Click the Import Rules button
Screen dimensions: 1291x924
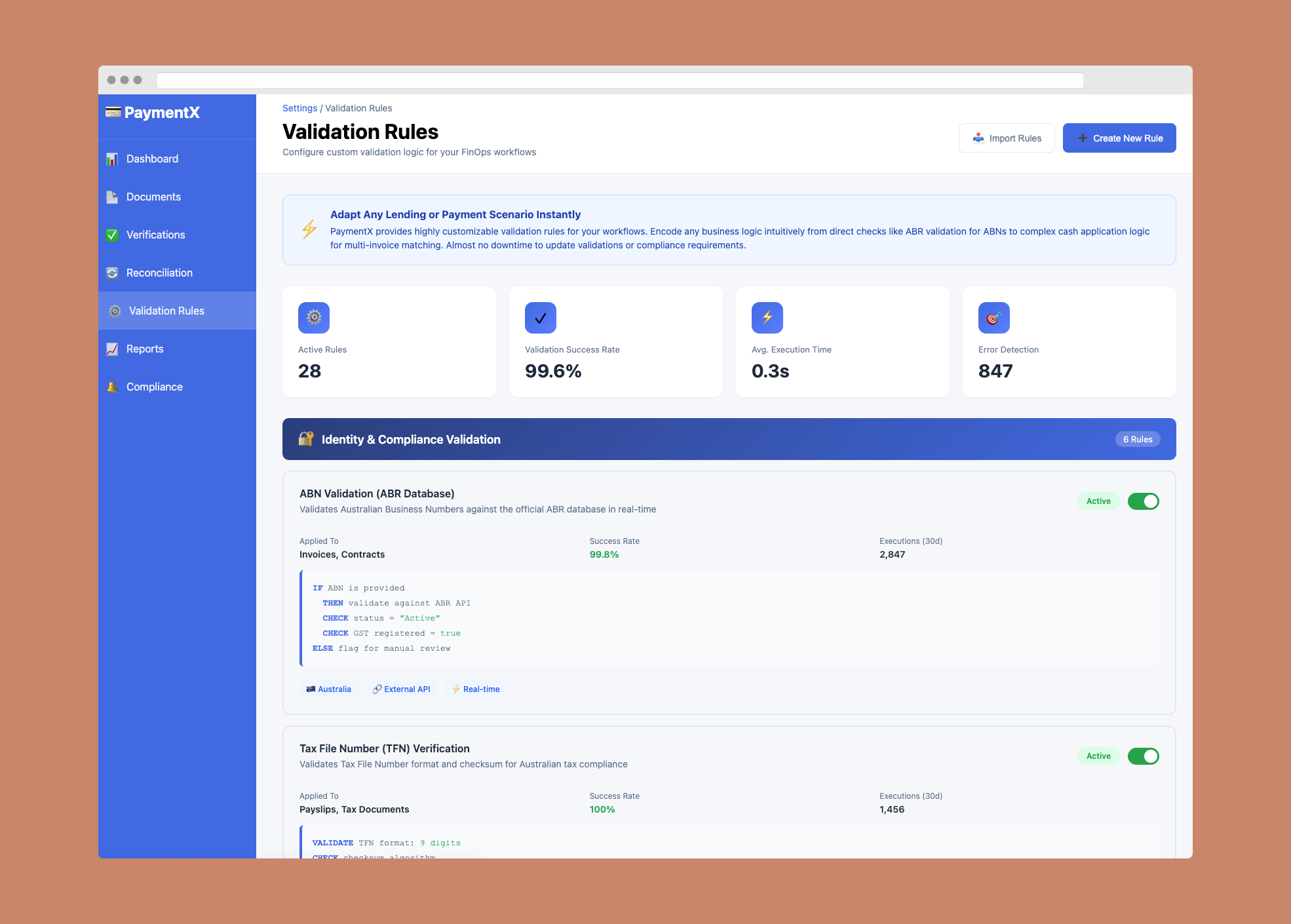(1007, 138)
